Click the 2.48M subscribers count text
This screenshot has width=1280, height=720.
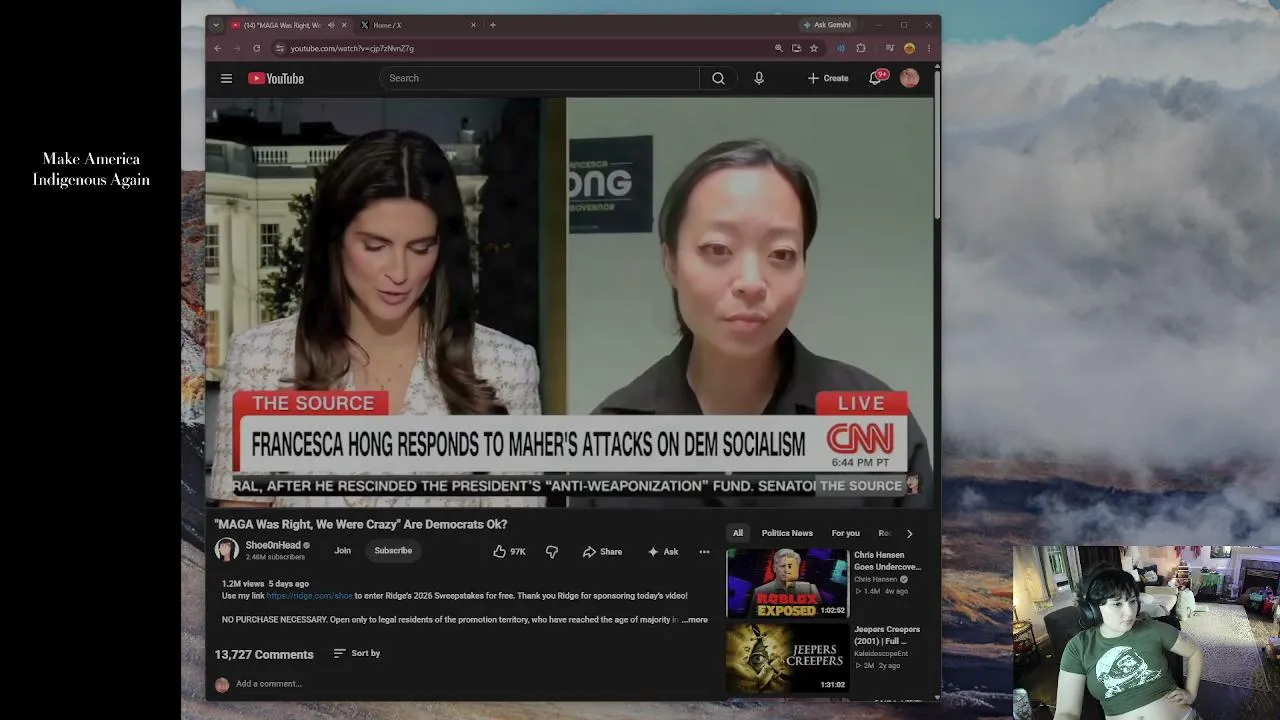275,557
